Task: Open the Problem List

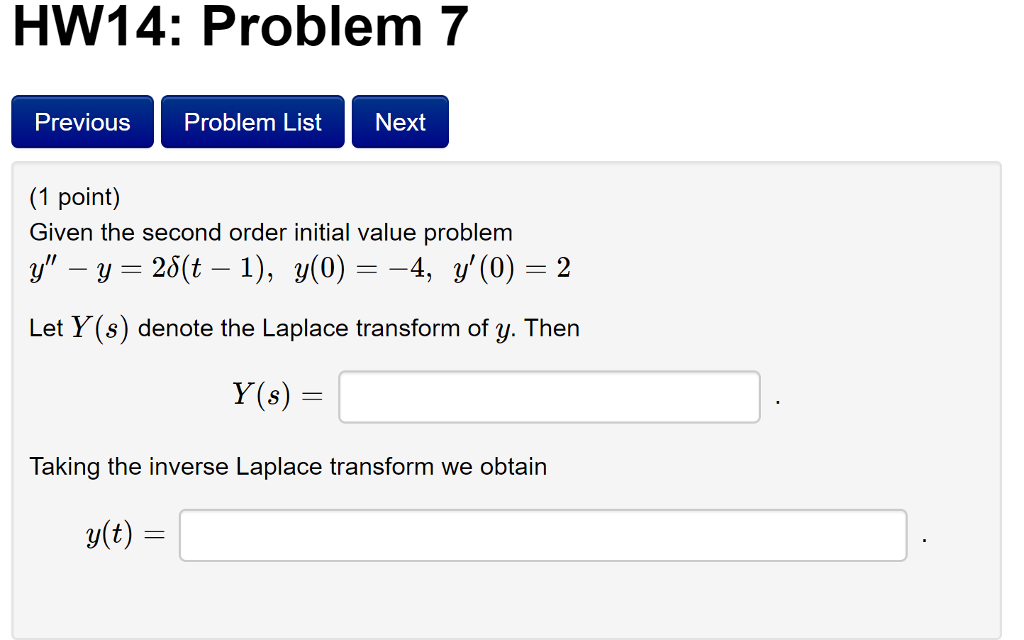Action: pos(252,121)
